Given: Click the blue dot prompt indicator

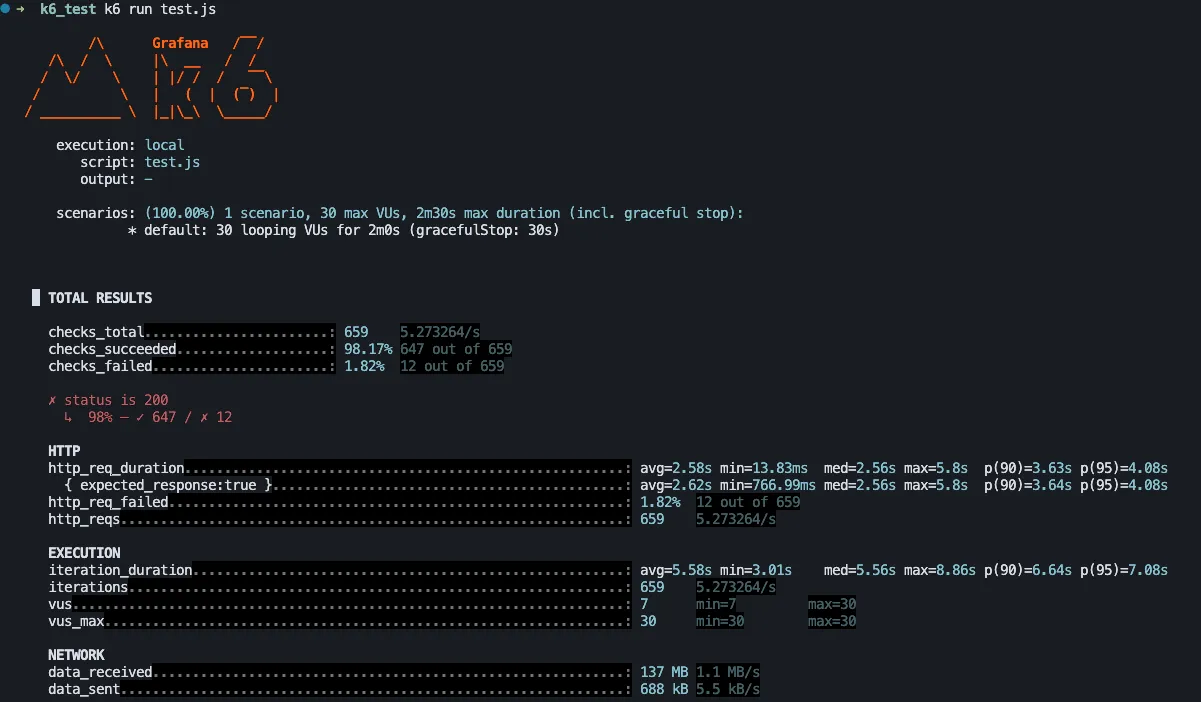Looking at the screenshot, I should coord(6,9).
